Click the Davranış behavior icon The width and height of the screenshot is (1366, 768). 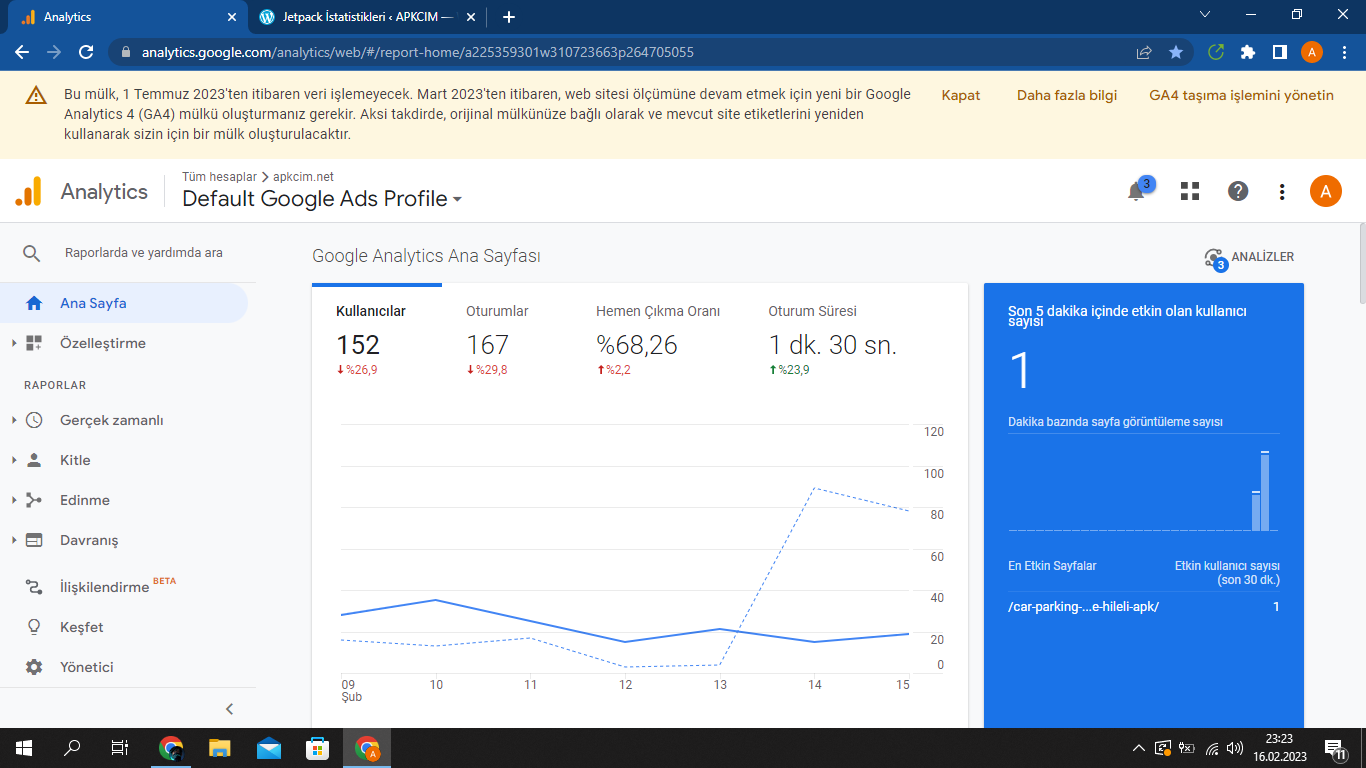coord(34,540)
